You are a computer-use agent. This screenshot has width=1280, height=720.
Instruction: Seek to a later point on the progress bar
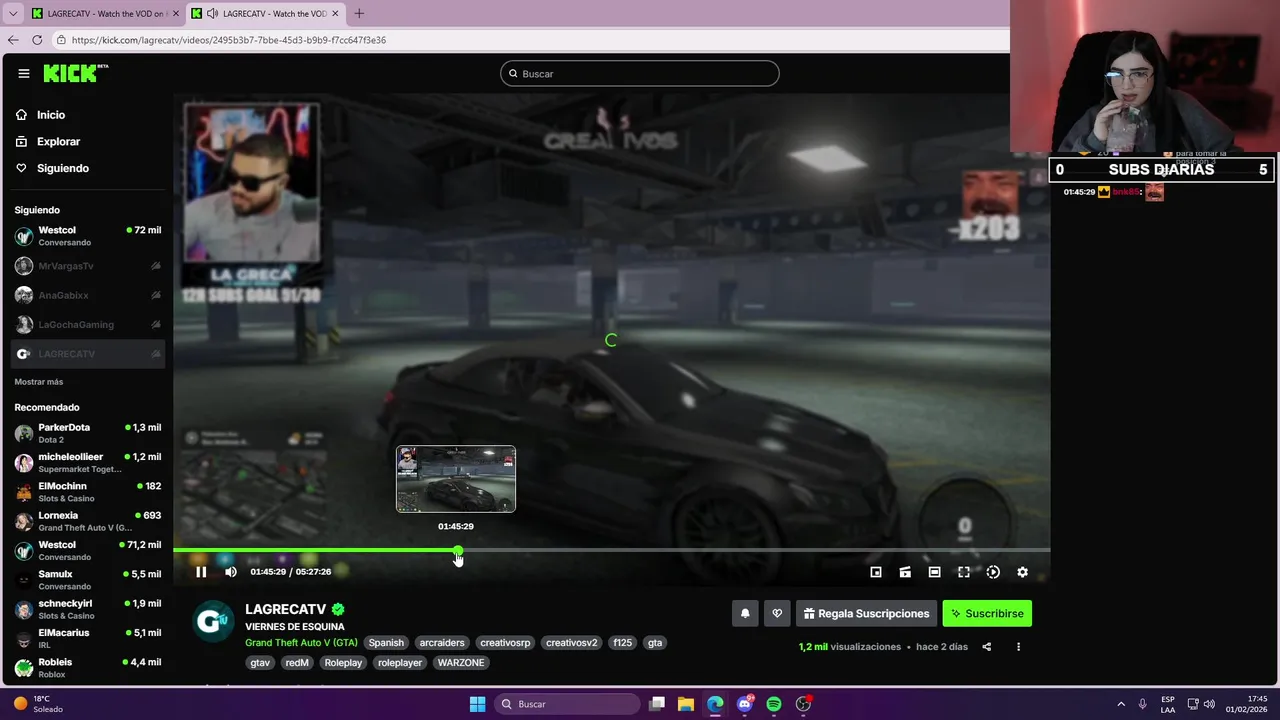(x=754, y=550)
